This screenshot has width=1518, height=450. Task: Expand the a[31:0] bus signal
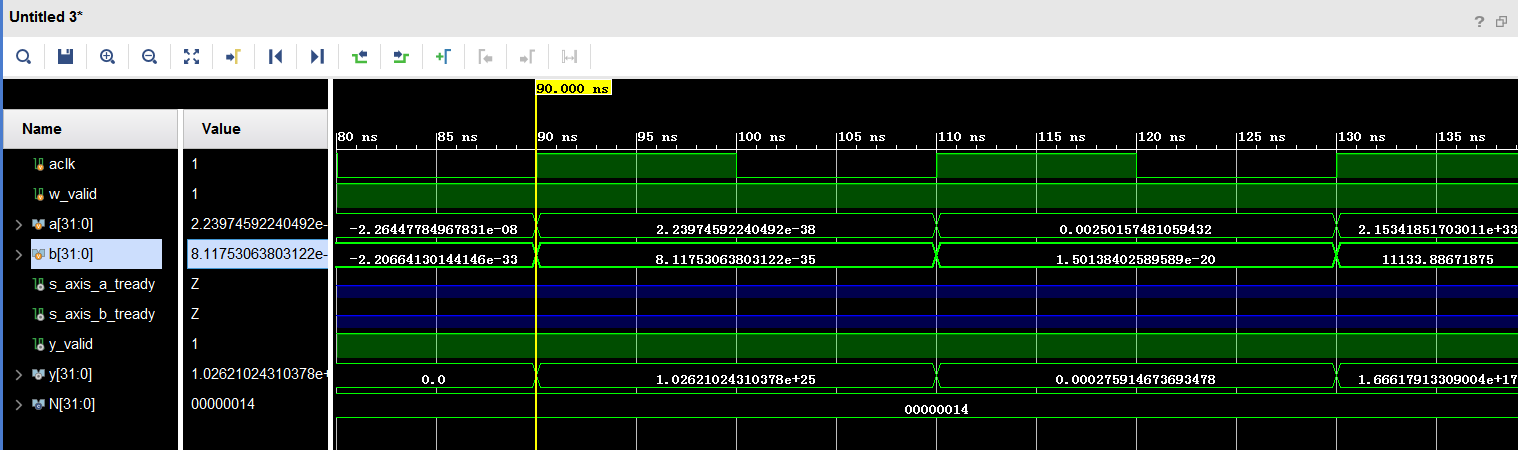[19, 224]
